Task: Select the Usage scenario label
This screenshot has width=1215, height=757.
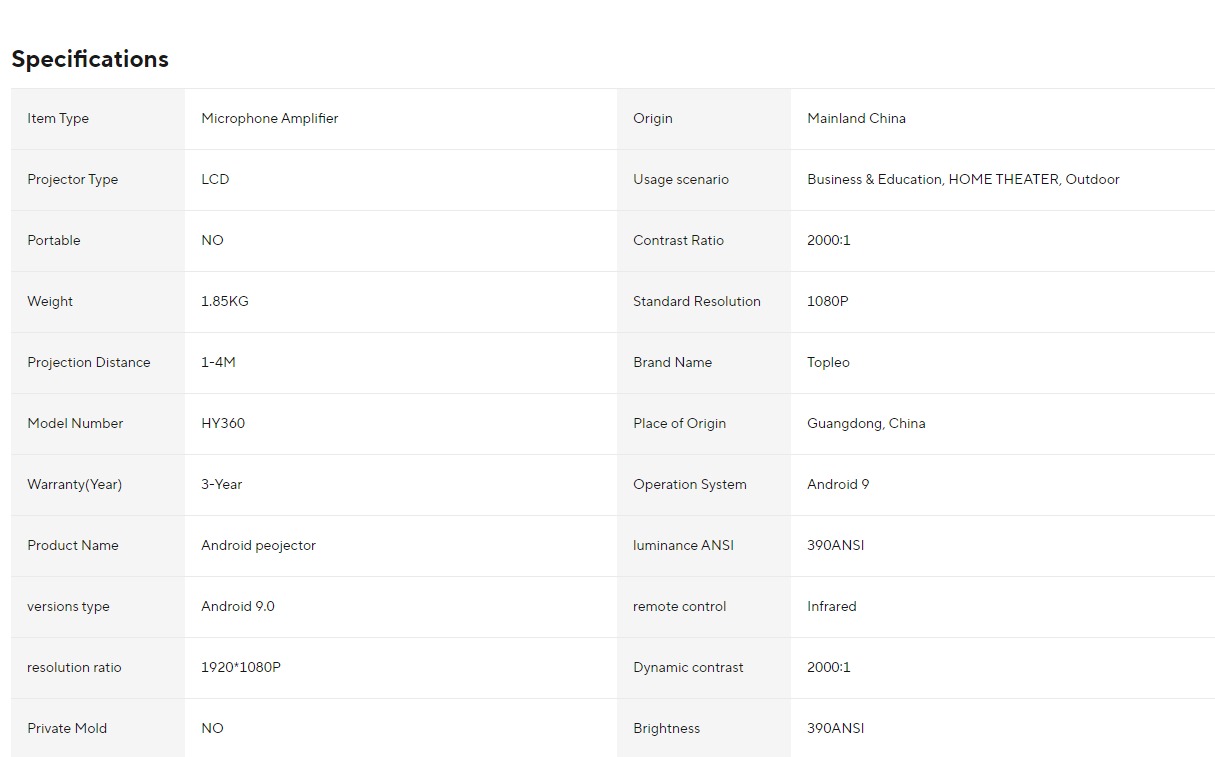Action: pos(680,179)
